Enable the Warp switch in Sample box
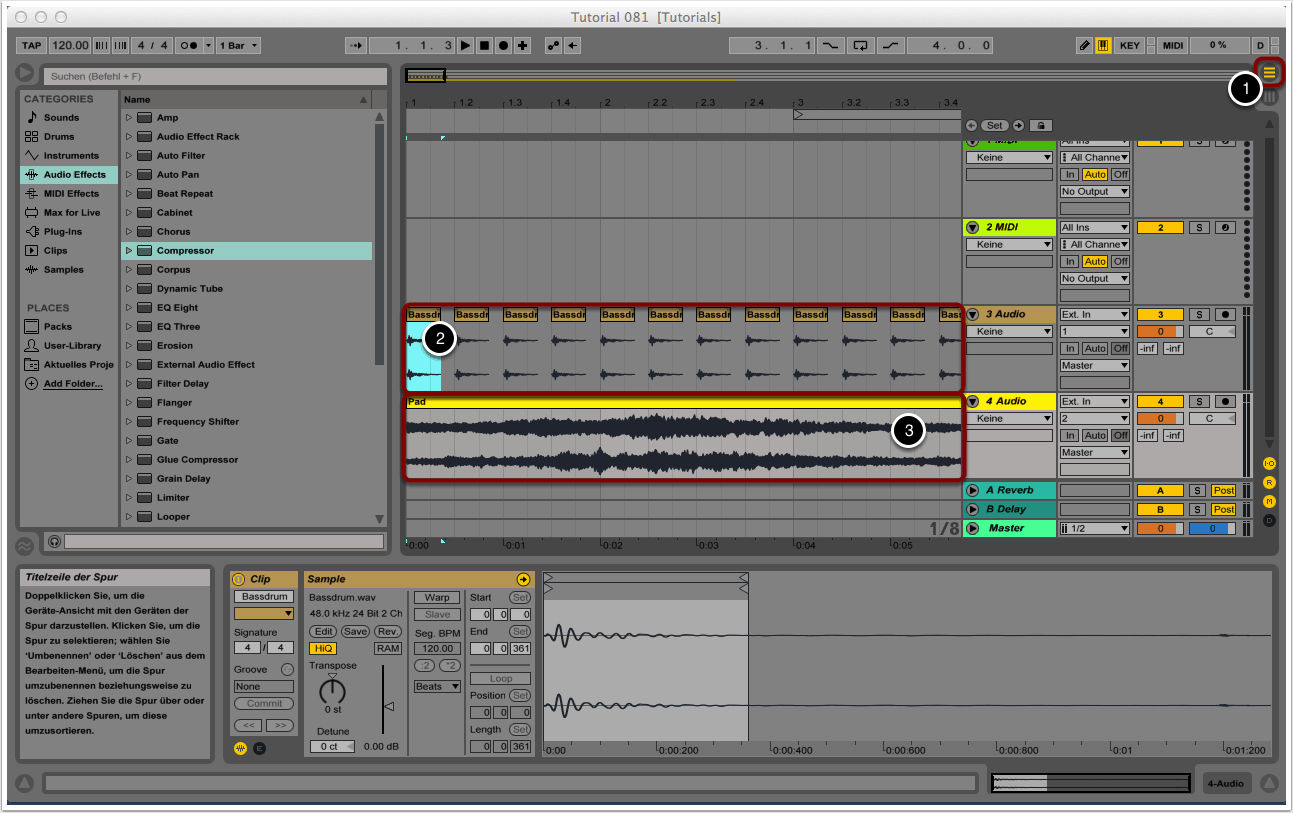Image resolution: width=1293 pixels, height=813 pixels. pos(437,598)
